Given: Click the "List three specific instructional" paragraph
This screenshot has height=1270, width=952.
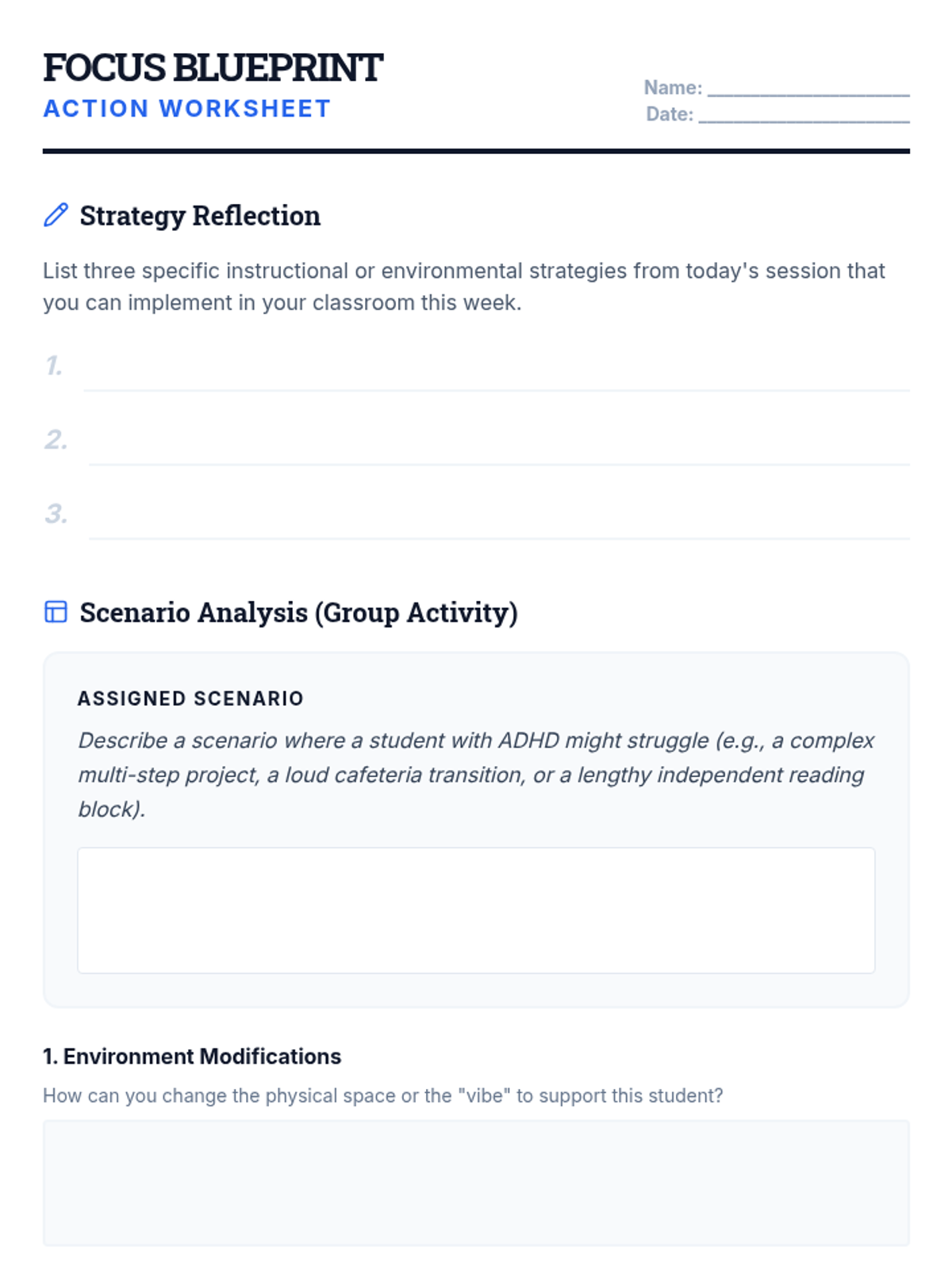Looking at the screenshot, I should pos(463,287).
